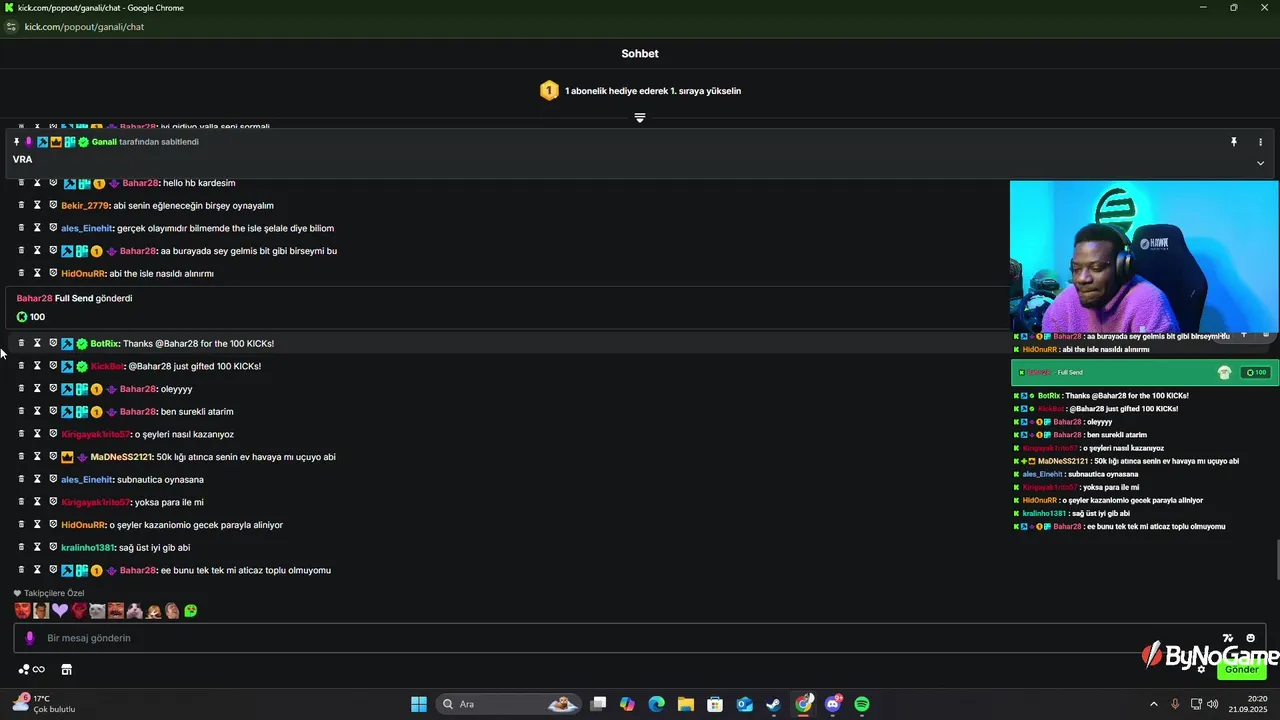Click the '100' KICKs amount text
This screenshot has height=720, width=1280.
click(37, 317)
